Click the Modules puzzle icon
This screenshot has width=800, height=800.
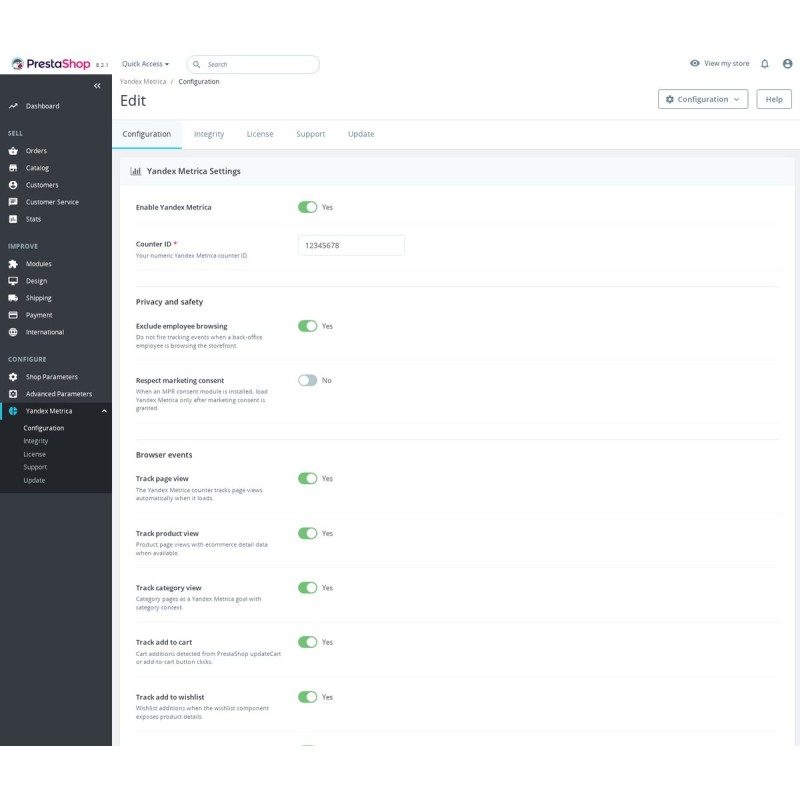click(13, 264)
